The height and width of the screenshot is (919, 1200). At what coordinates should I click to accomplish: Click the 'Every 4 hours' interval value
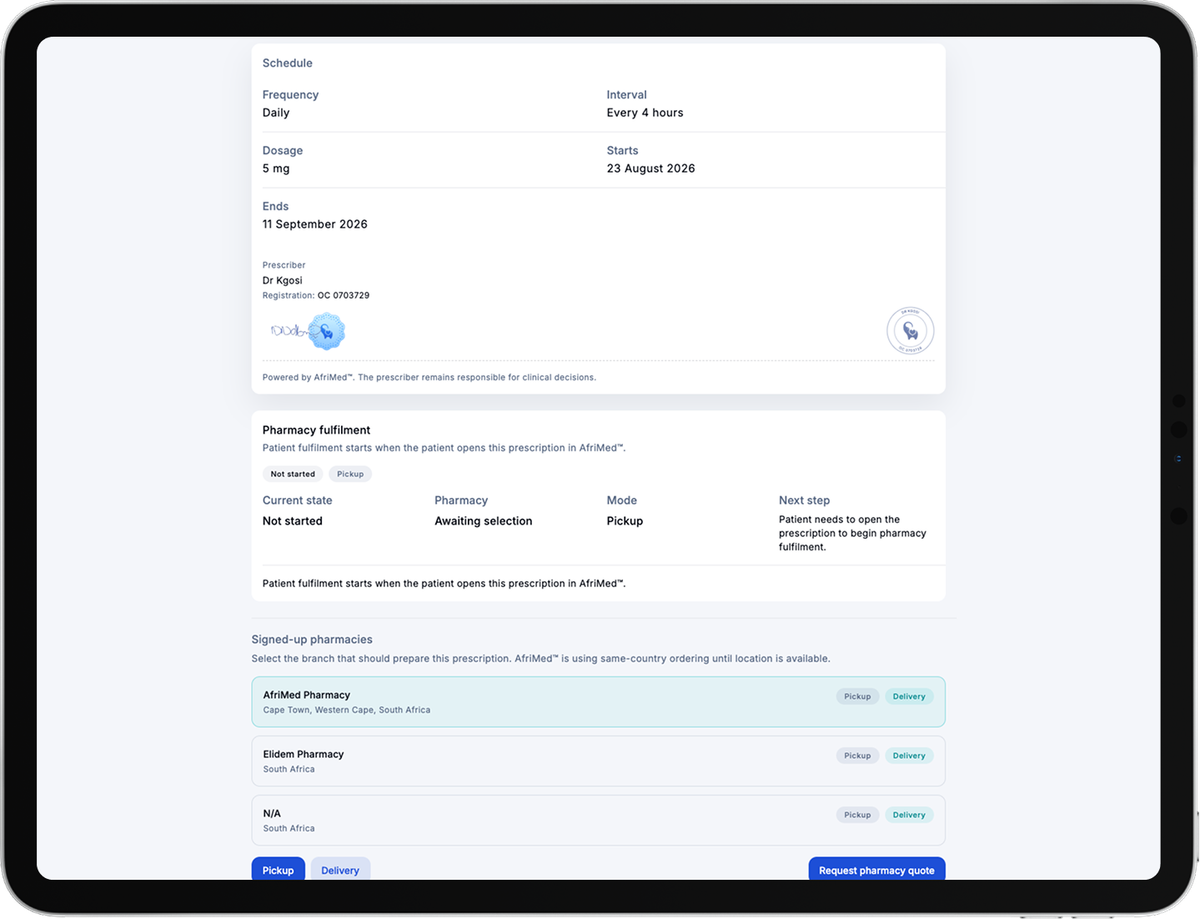click(x=645, y=113)
